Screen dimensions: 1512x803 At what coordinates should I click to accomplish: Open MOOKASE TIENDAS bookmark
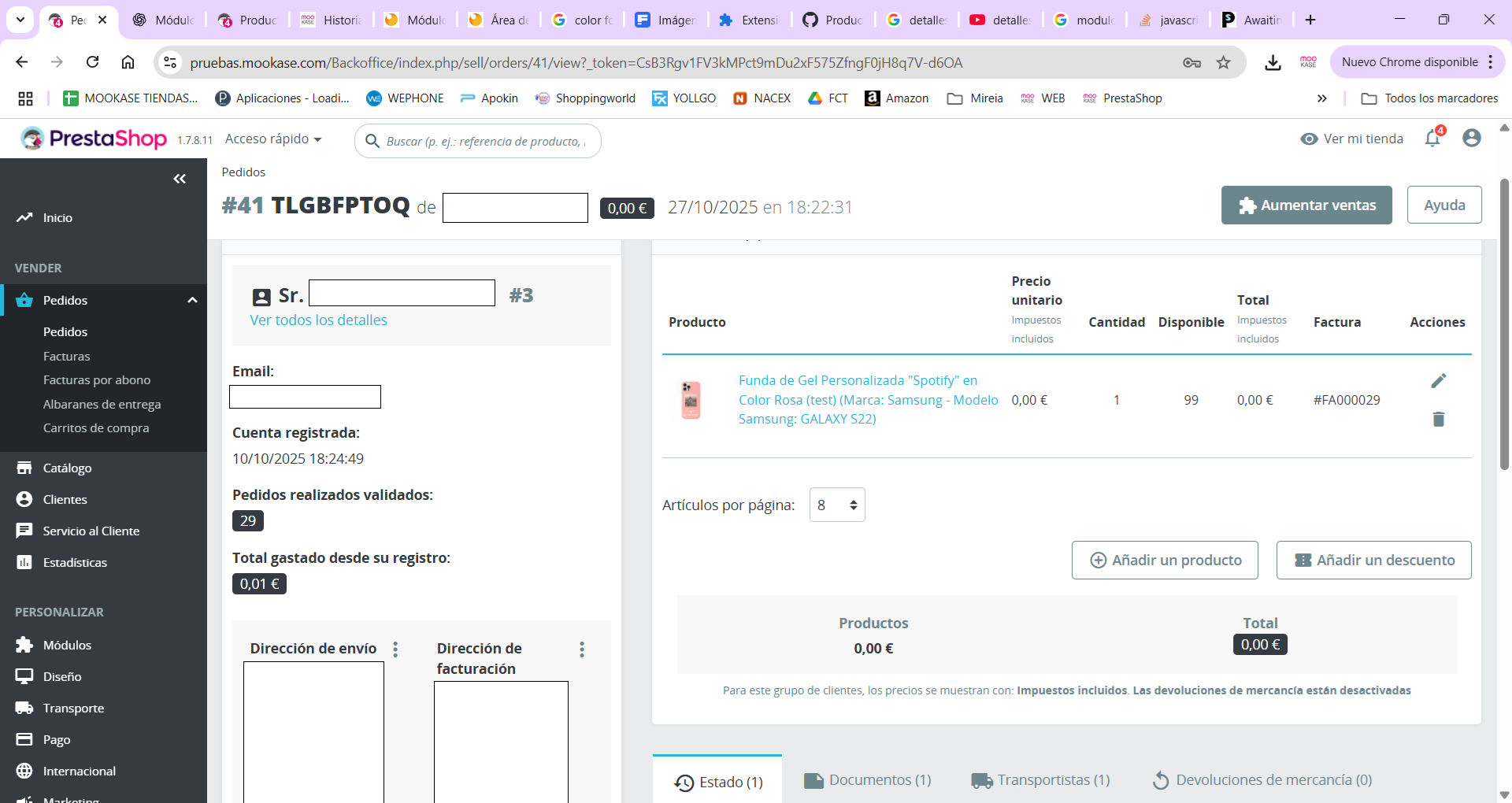131,98
